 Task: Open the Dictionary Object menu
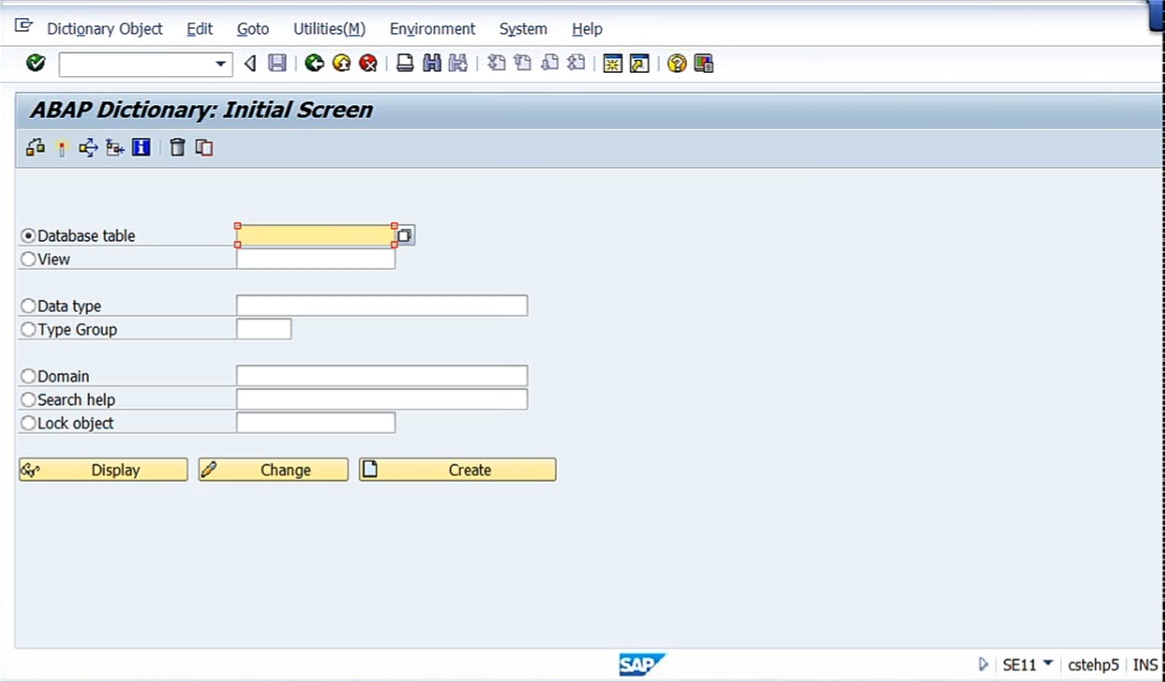point(105,29)
